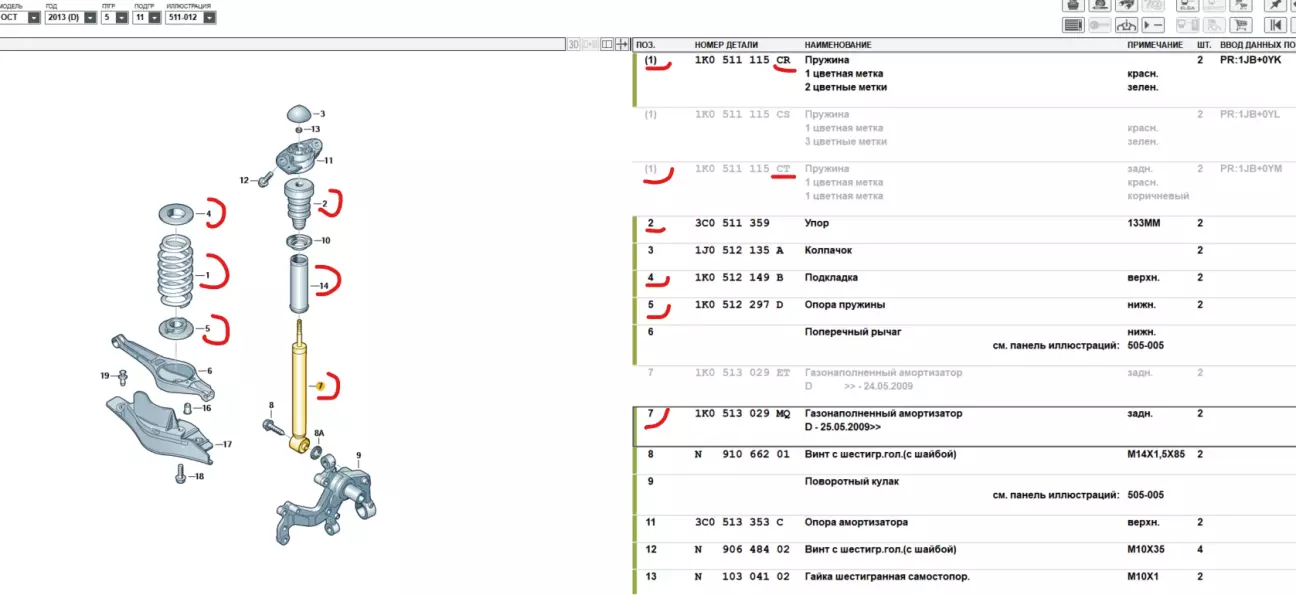Click the striped list view icon in toolbar
This screenshot has width=1296, height=595.
(x=1073, y=25)
